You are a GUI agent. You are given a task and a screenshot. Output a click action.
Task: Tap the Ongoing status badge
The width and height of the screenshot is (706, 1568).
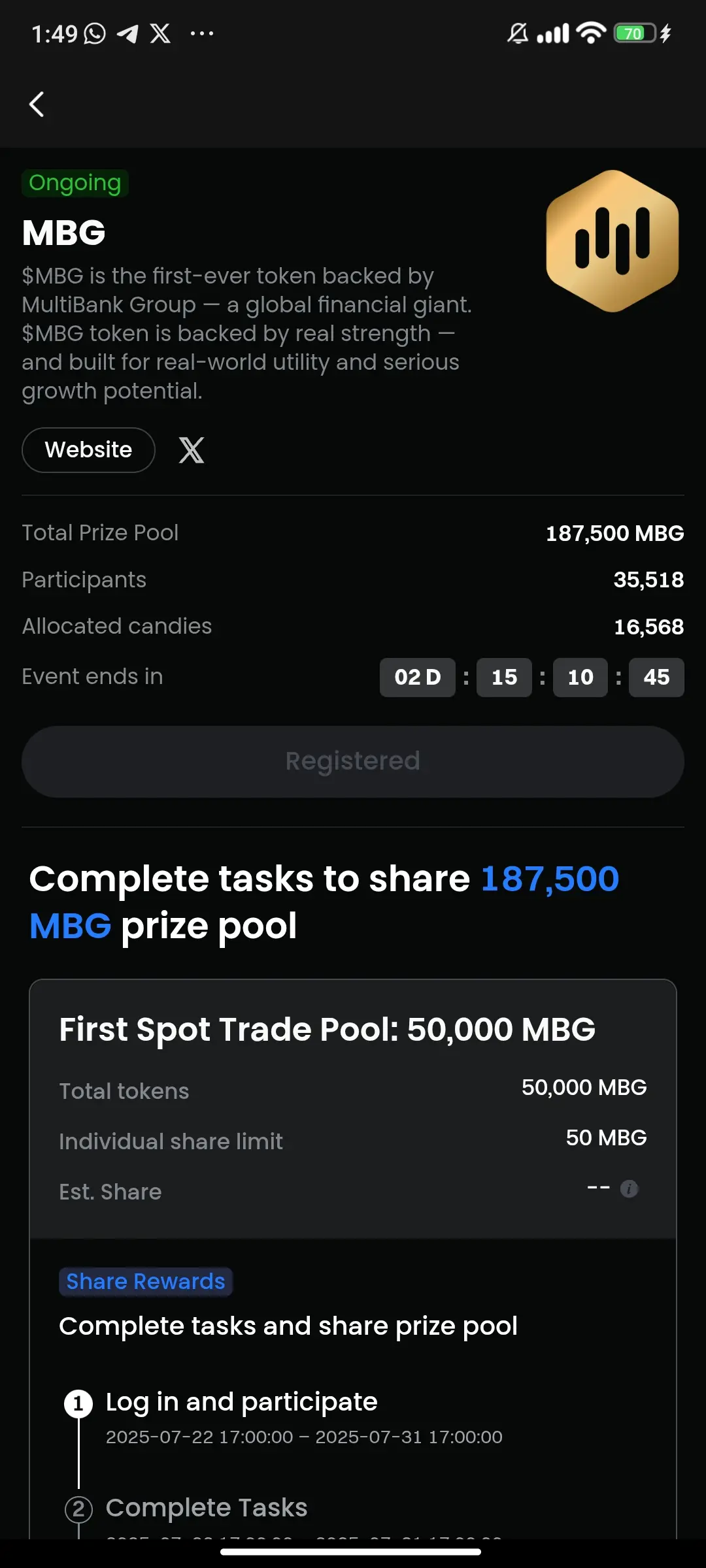click(x=75, y=183)
